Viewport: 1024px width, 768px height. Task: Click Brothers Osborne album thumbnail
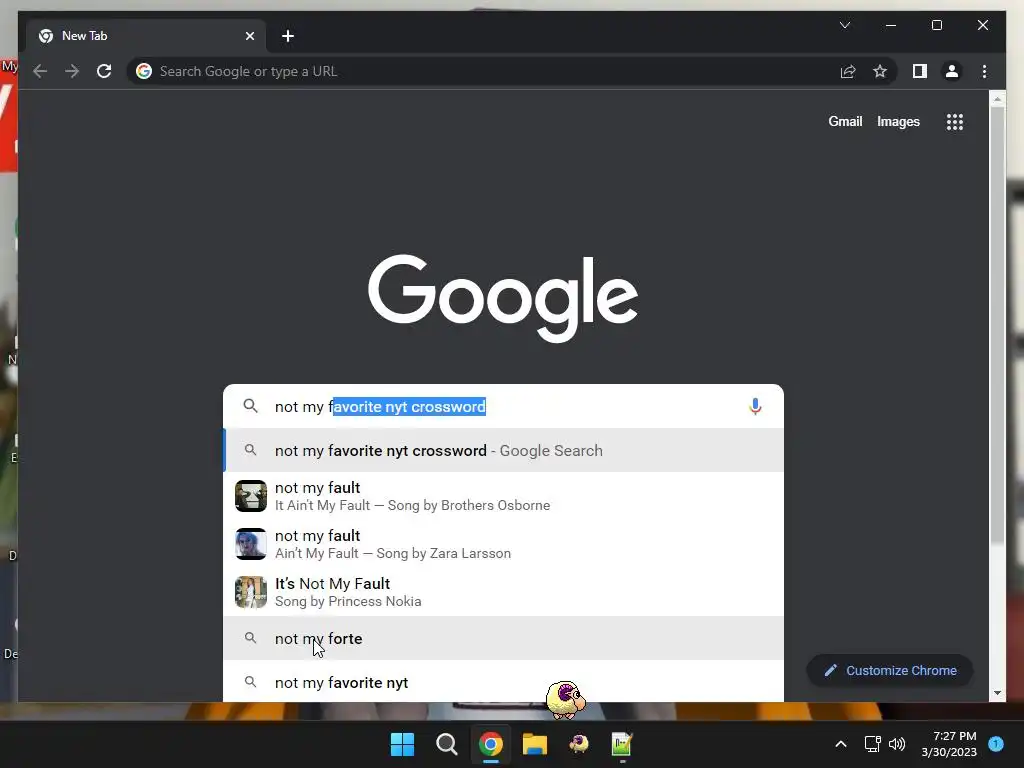tap(251, 496)
